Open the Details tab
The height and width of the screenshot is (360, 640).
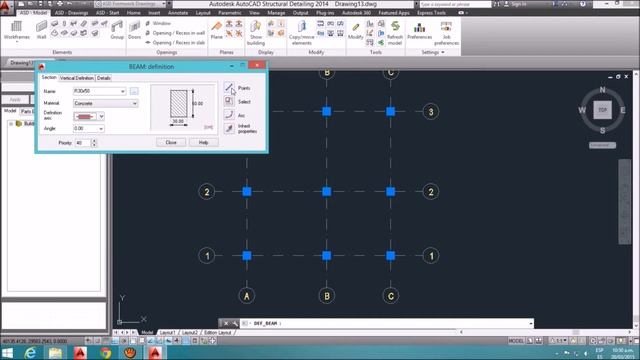coord(104,78)
